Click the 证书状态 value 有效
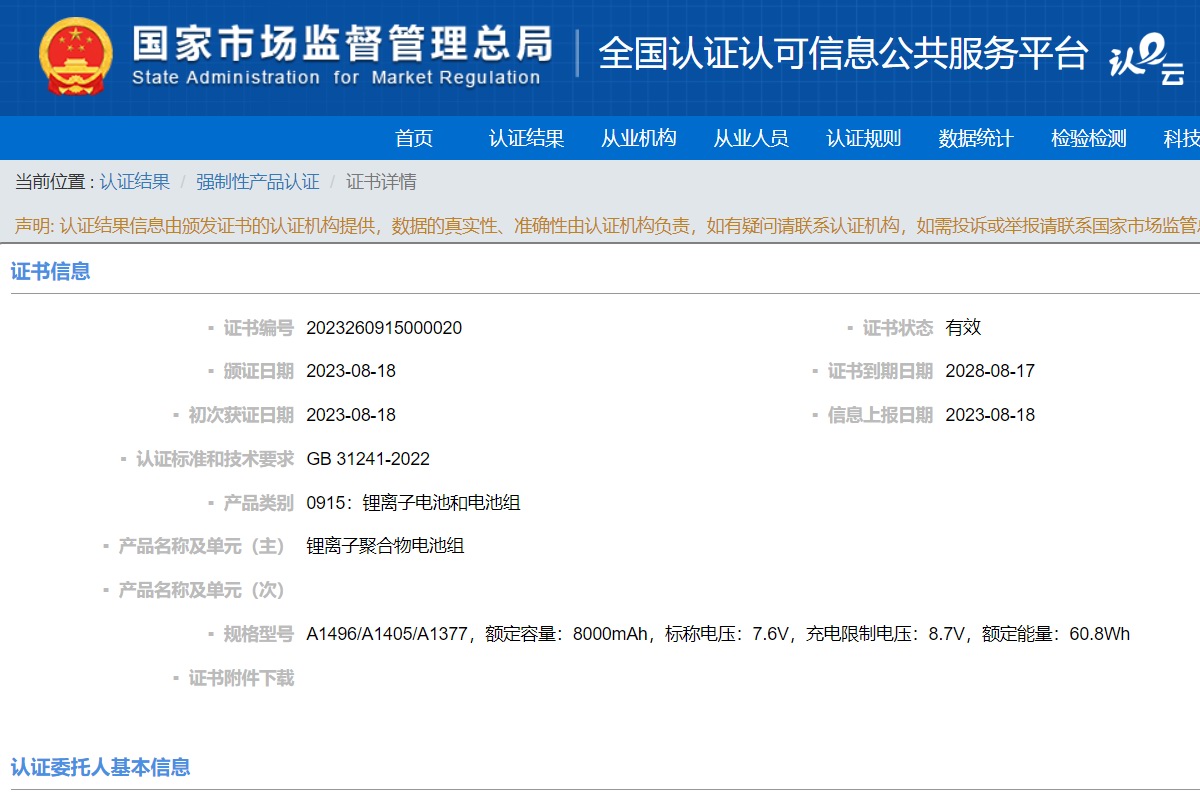This screenshot has width=1200, height=800. pos(963,328)
